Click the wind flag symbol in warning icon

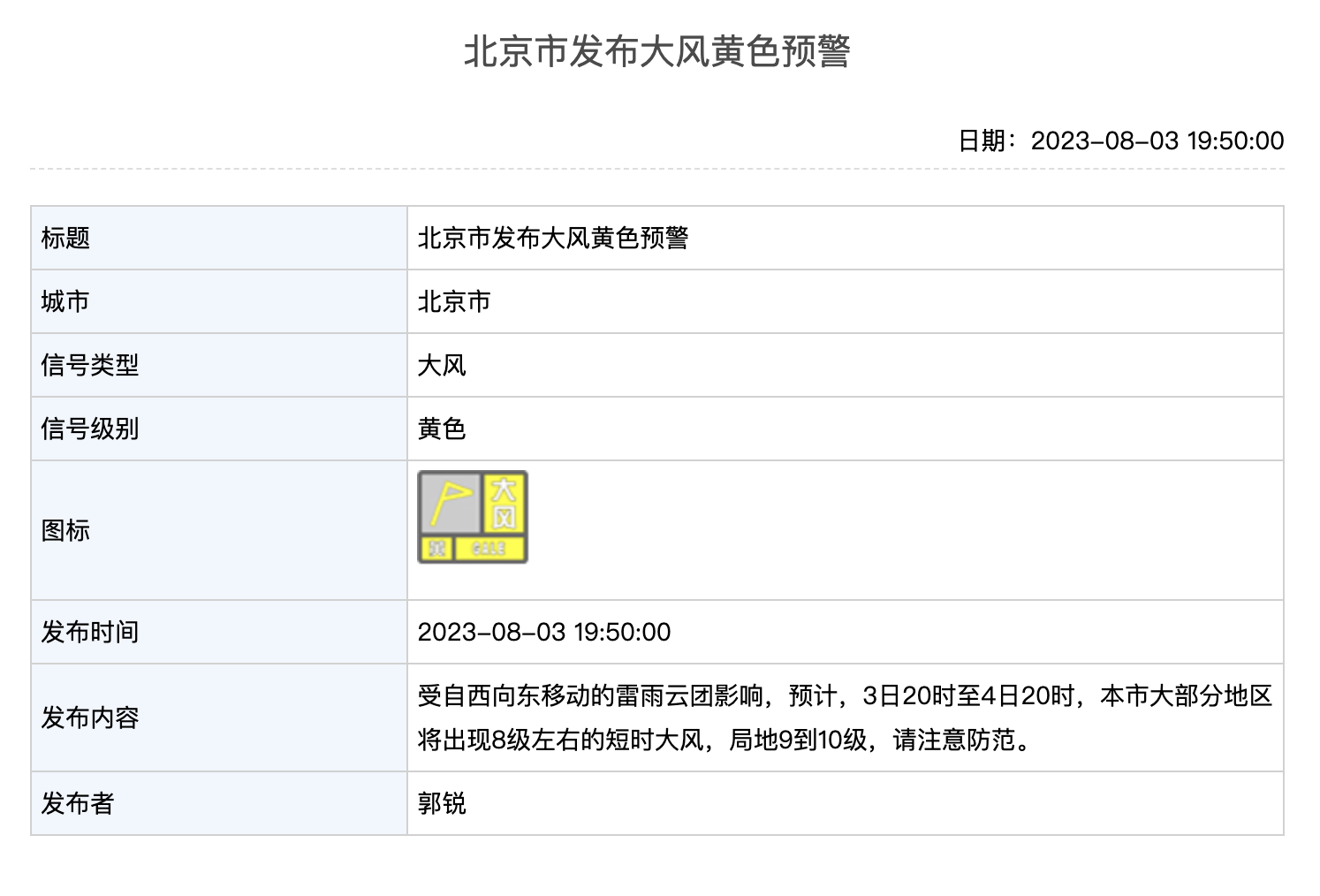450,504
